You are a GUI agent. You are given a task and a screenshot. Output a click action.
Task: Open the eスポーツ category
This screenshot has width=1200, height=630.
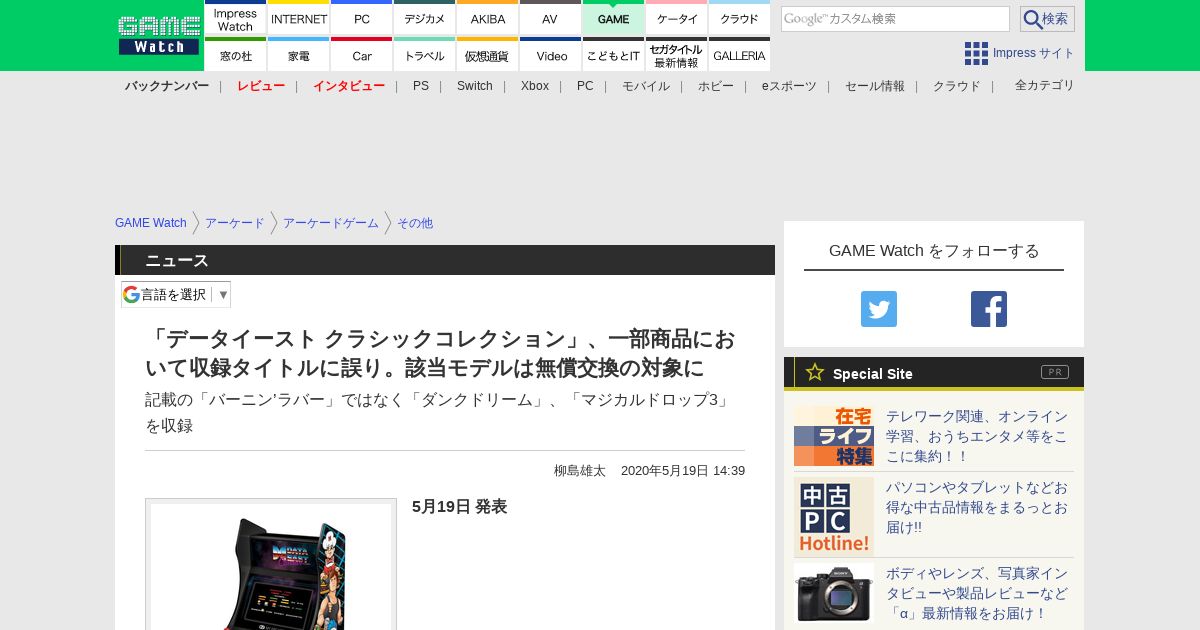789,86
